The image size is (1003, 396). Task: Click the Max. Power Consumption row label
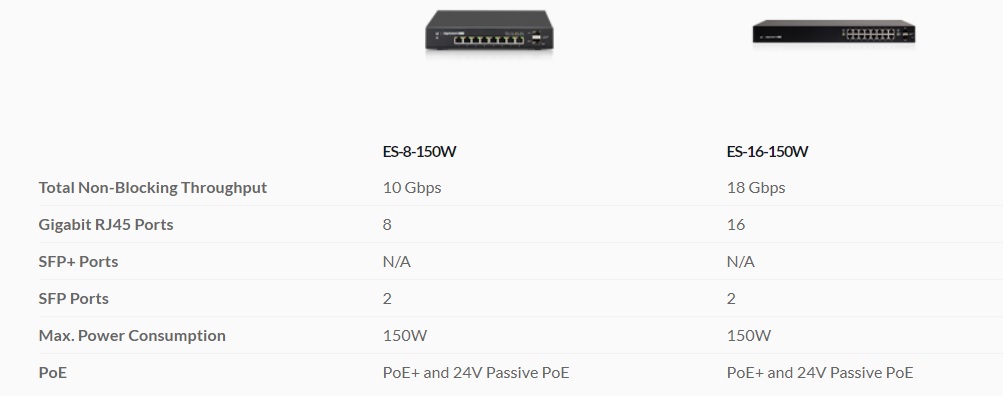(132, 336)
